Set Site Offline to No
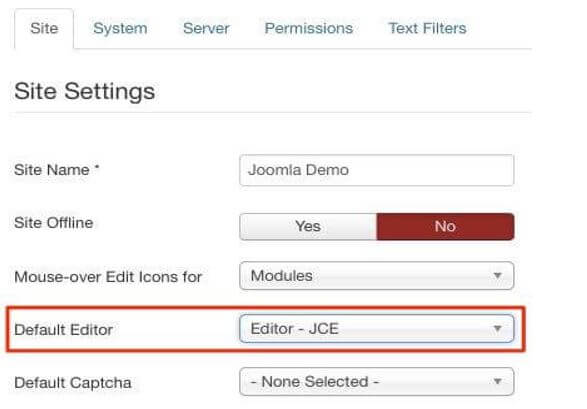The width and height of the screenshot is (587, 409). point(445,226)
